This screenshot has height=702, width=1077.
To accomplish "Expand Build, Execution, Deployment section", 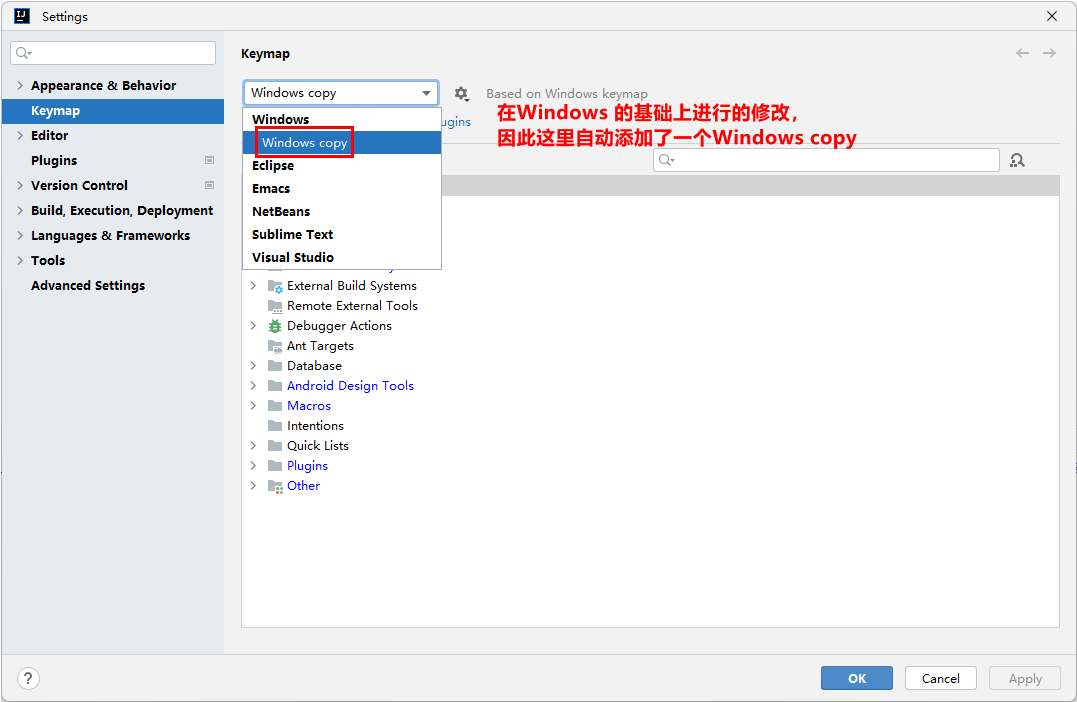I will (x=20, y=210).
